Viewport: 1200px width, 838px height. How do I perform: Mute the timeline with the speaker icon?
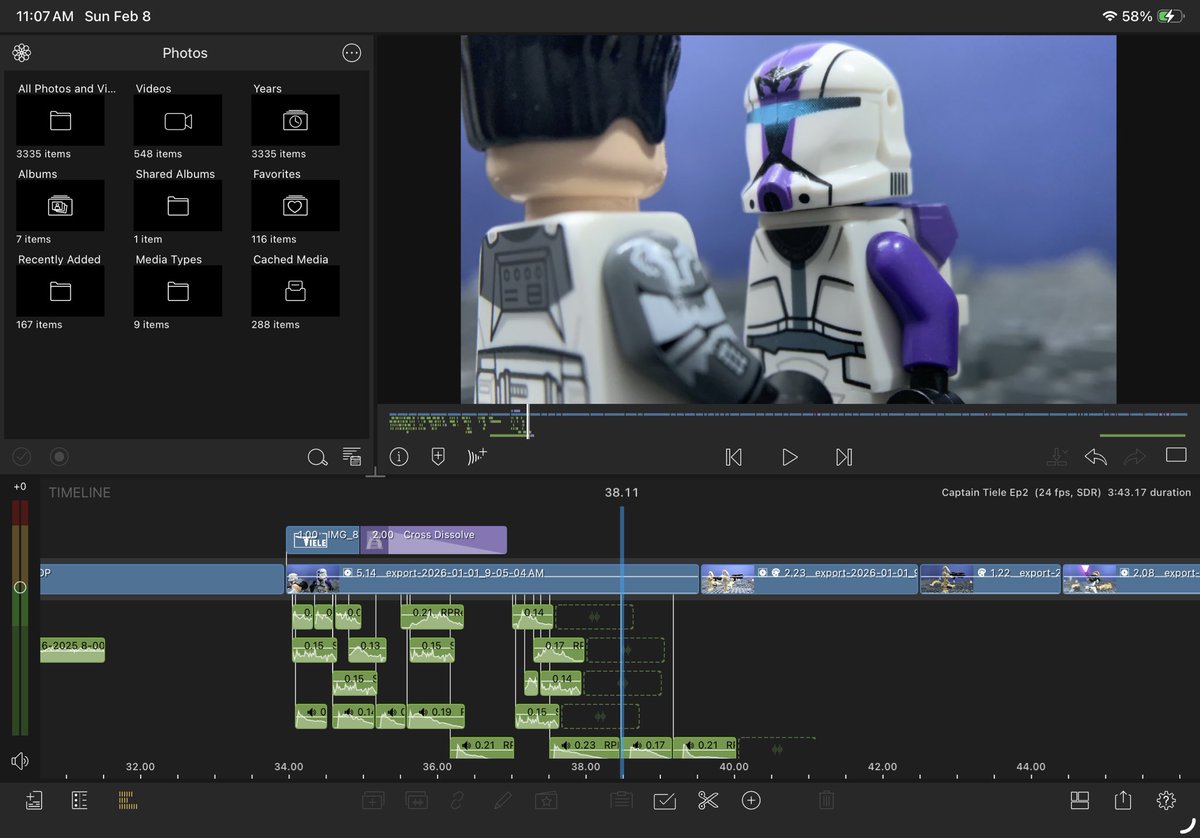[x=20, y=761]
